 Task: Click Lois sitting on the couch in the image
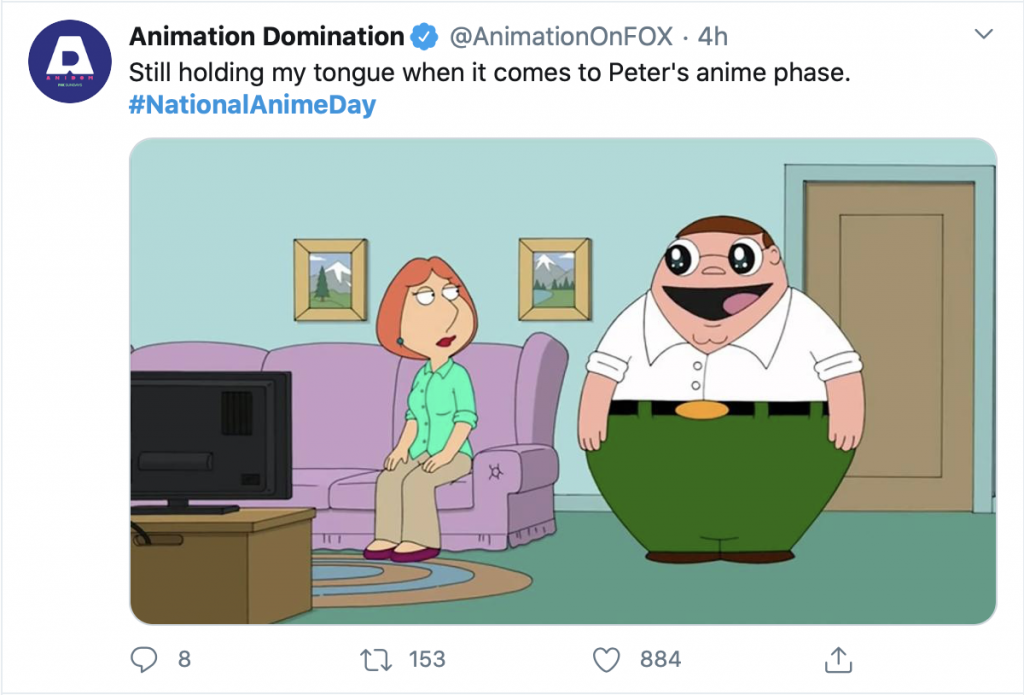coord(425,400)
